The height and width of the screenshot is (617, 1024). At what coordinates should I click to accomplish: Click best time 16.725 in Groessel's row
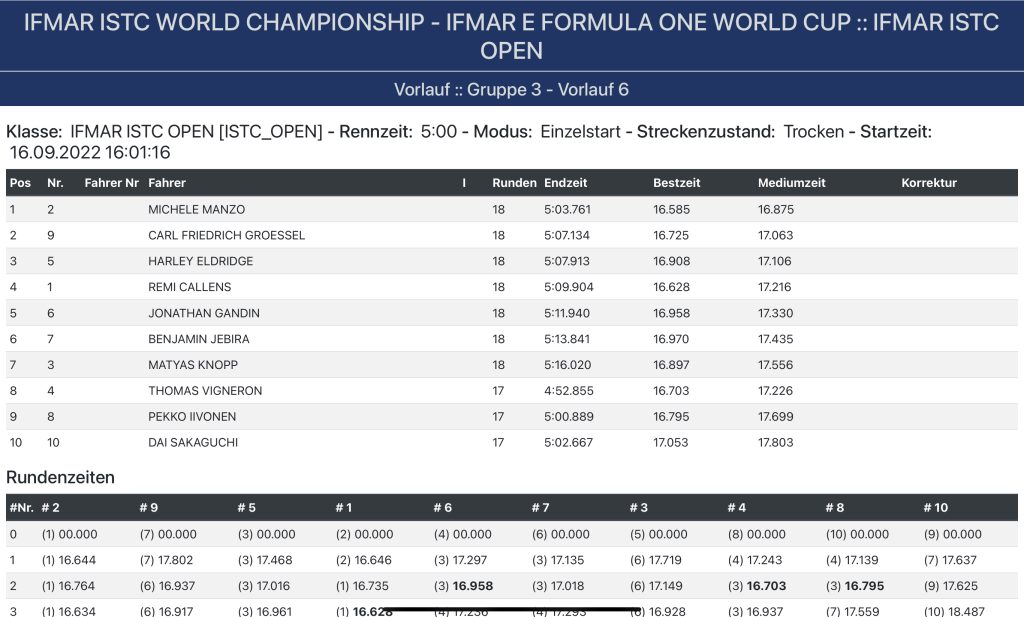pos(671,235)
